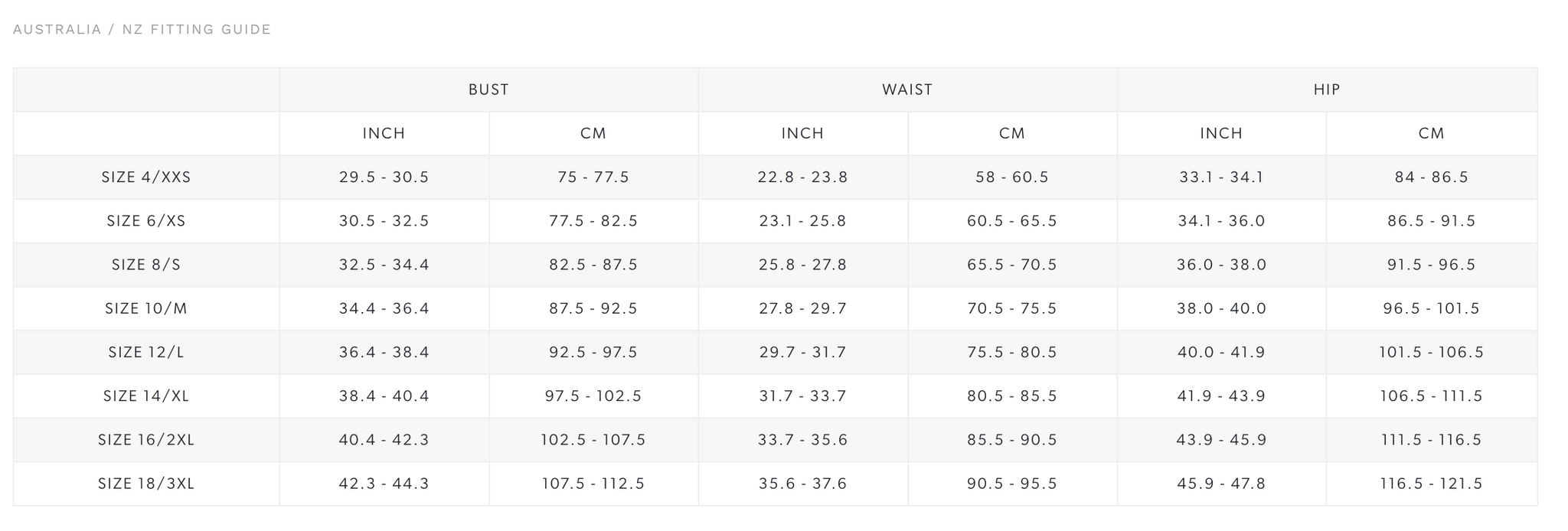Select hip inch value 40.0 - 41.9
This screenshot has height=531, width=1568.
tap(1221, 352)
